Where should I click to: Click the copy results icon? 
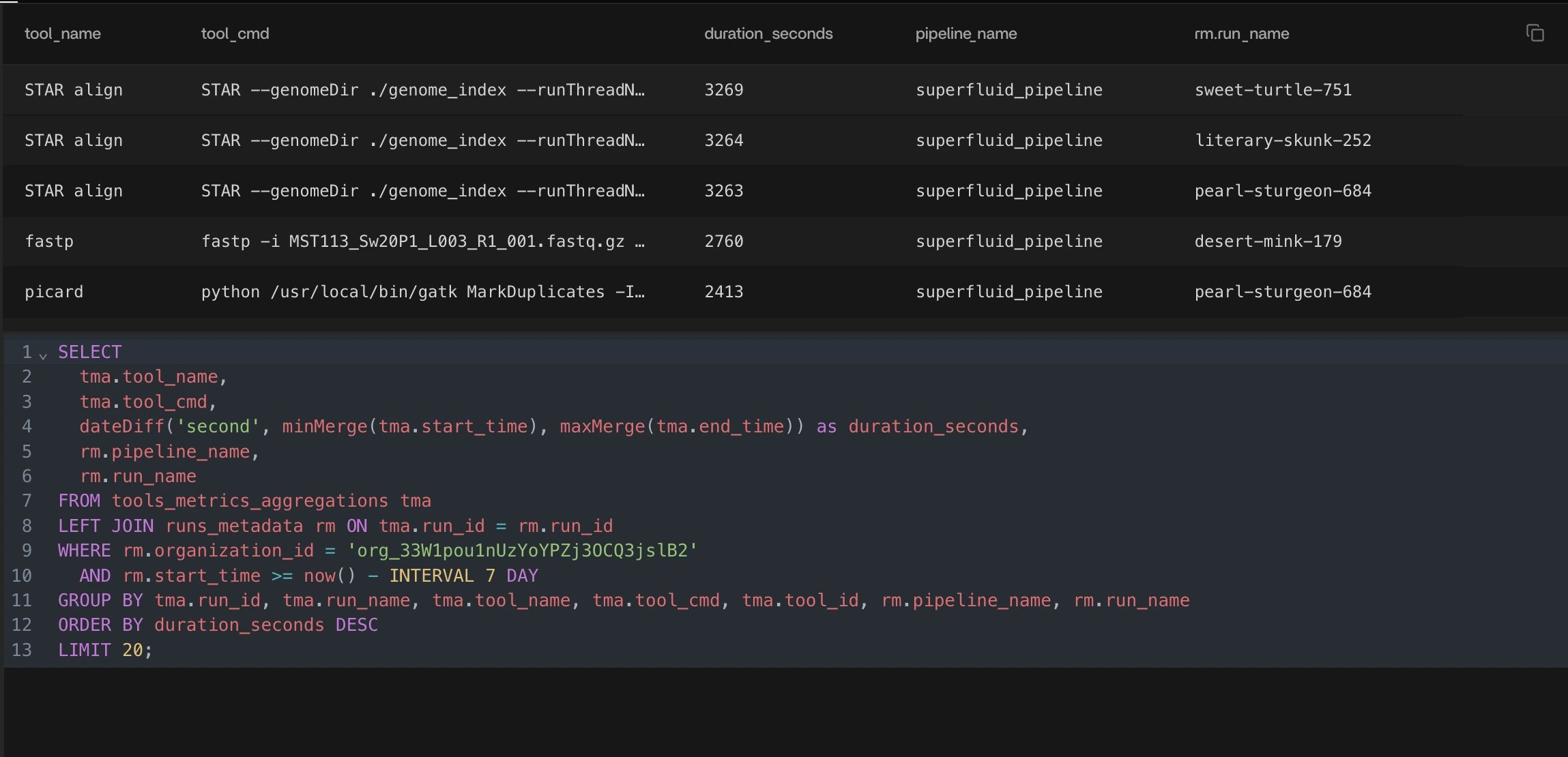click(1535, 33)
